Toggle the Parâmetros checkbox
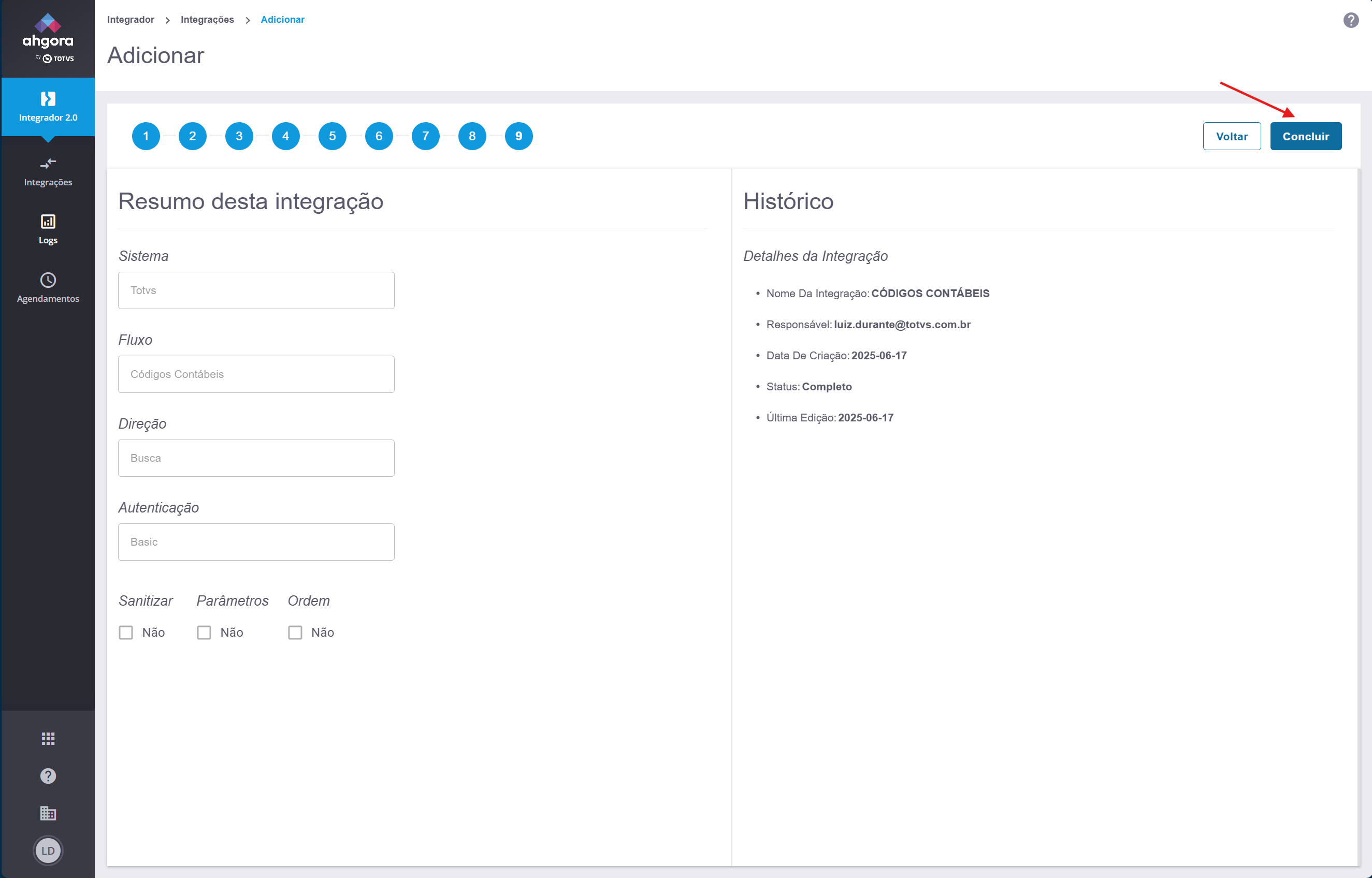 coord(204,632)
